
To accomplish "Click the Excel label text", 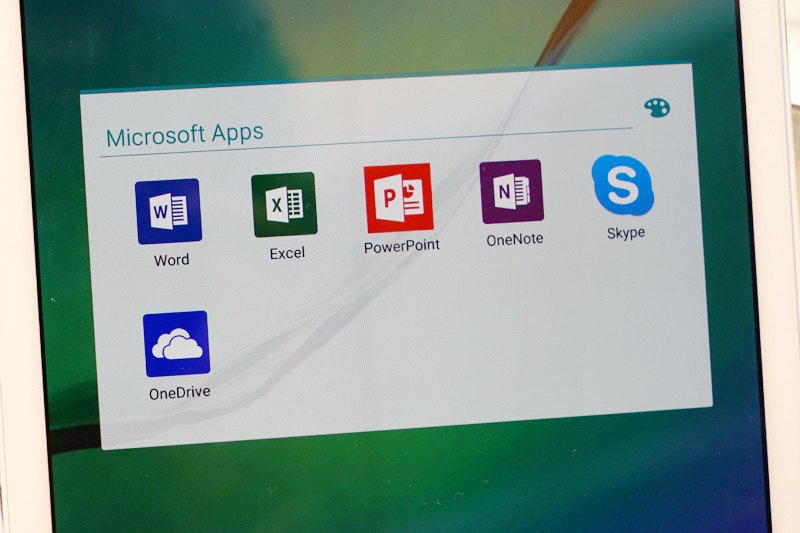I will click(x=287, y=253).
